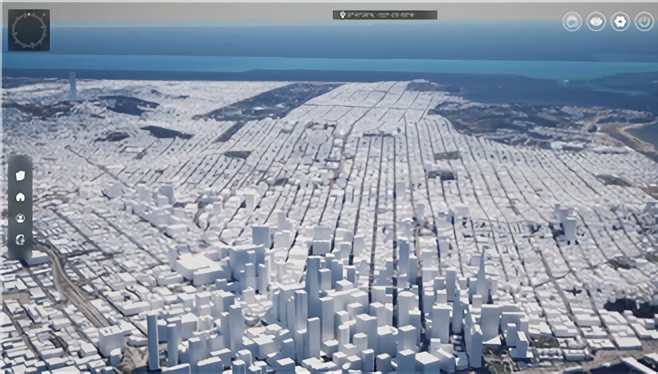Image resolution: width=658 pixels, height=374 pixels.
Task: Click the location pin icon in the address bar
Action: (x=342, y=15)
